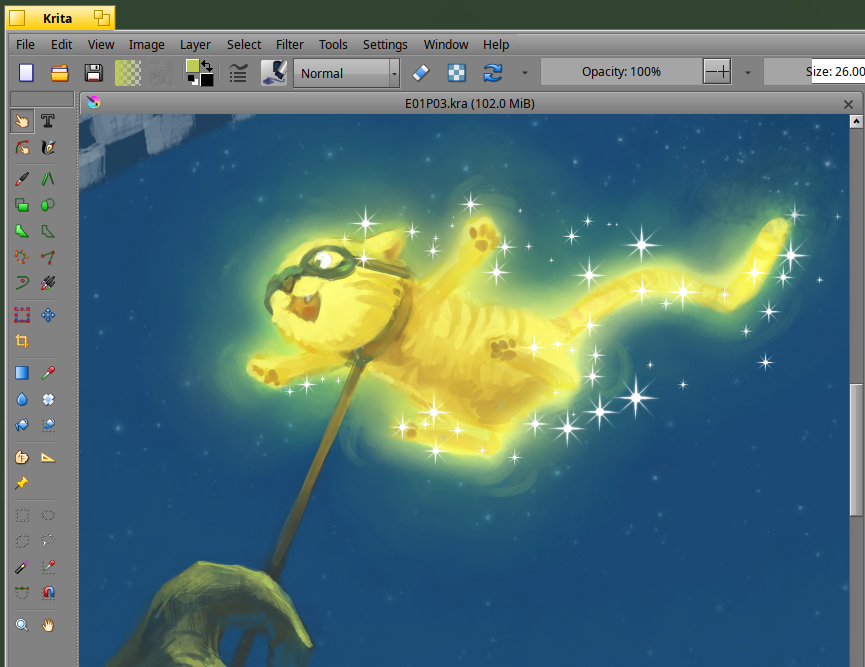
Task: Activate the Select Shapes tool
Action: point(22,121)
